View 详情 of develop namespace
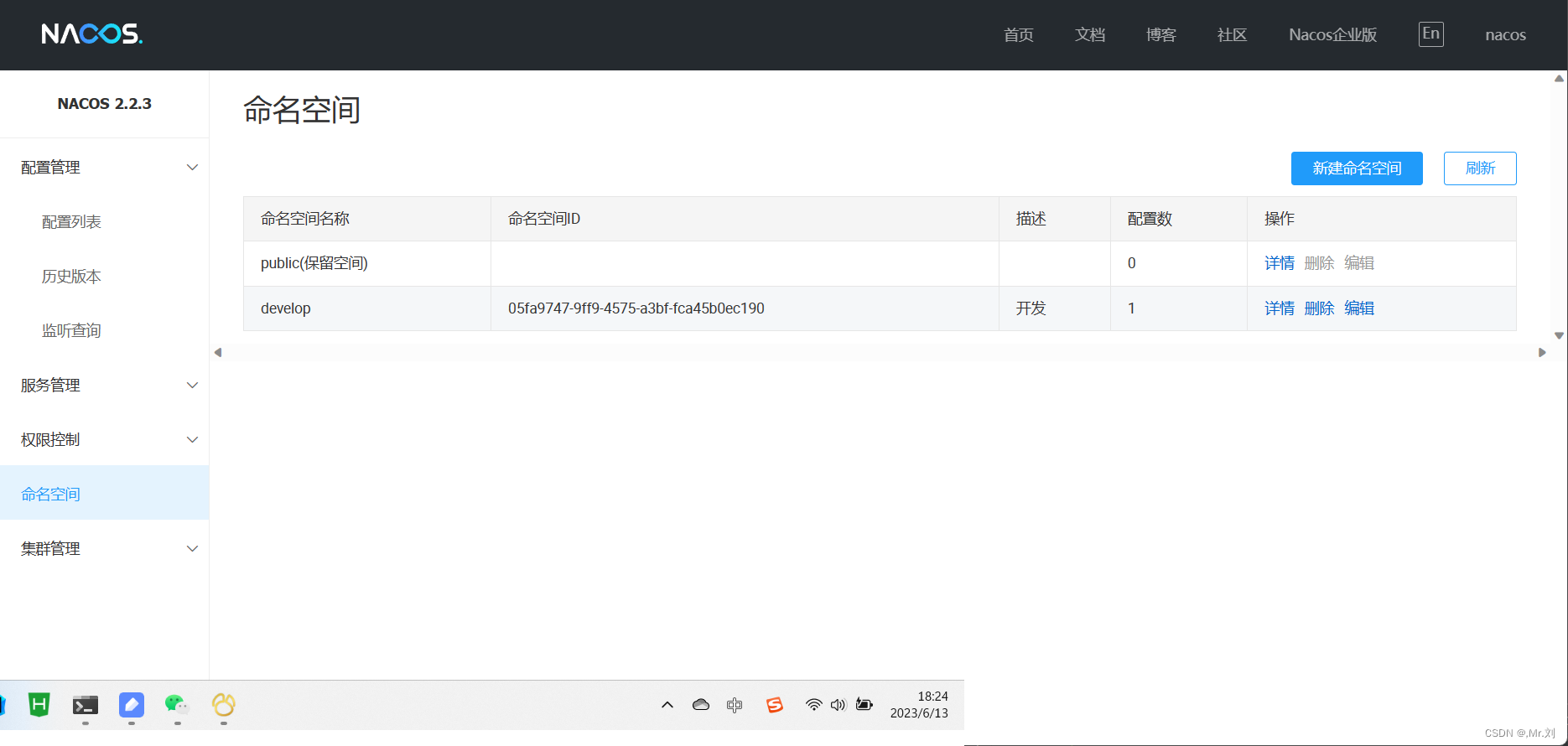 pos(1280,308)
